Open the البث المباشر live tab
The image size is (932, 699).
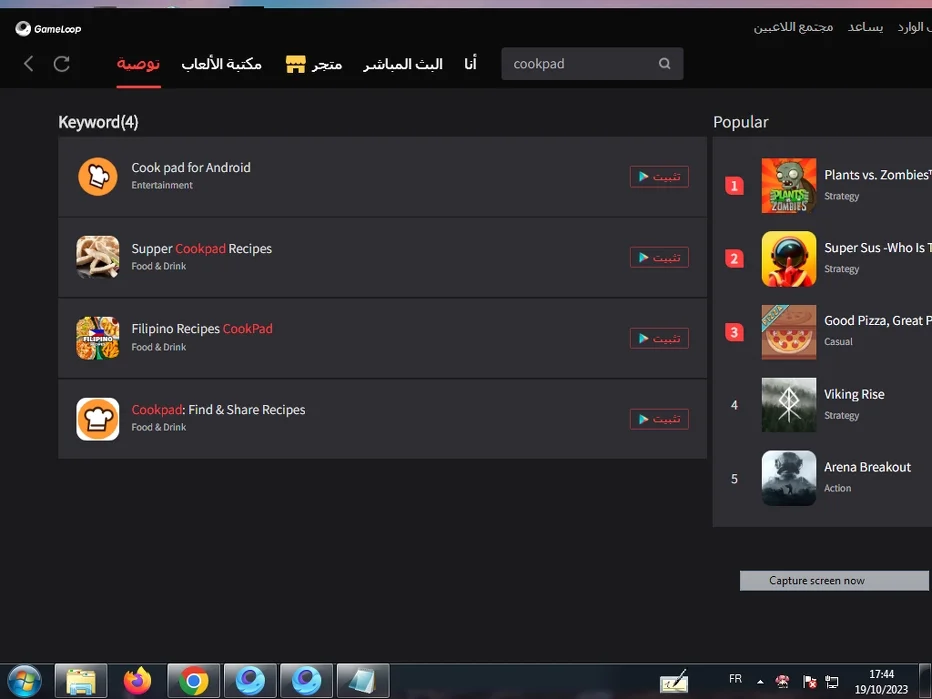(x=403, y=64)
